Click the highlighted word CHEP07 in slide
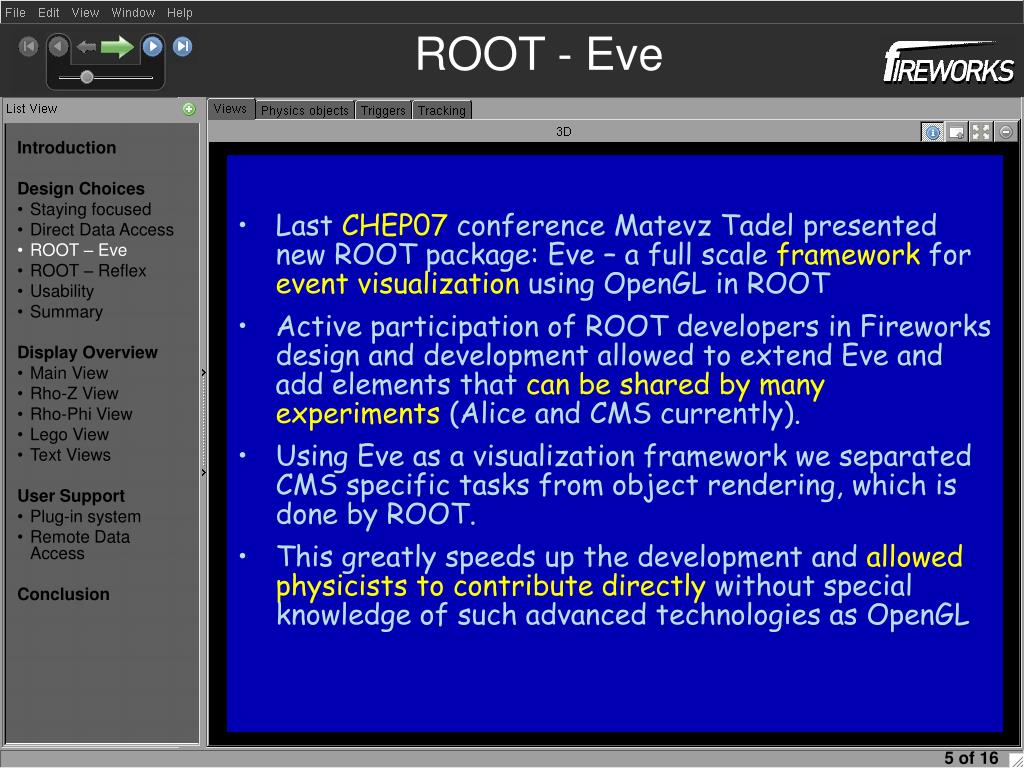This screenshot has width=1024, height=768. tap(394, 225)
